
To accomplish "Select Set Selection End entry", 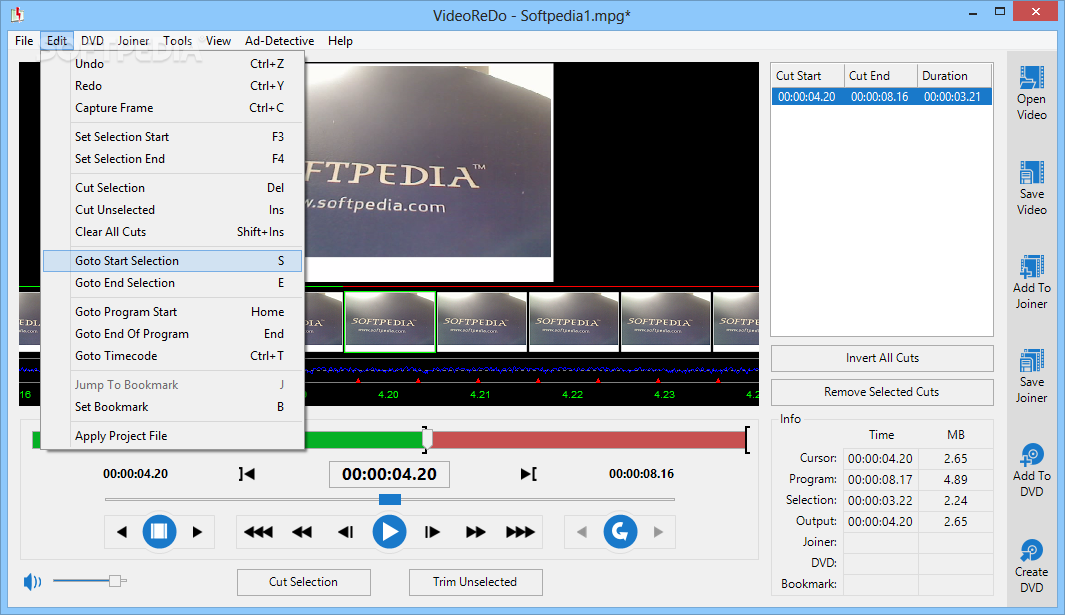I will tap(173, 158).
